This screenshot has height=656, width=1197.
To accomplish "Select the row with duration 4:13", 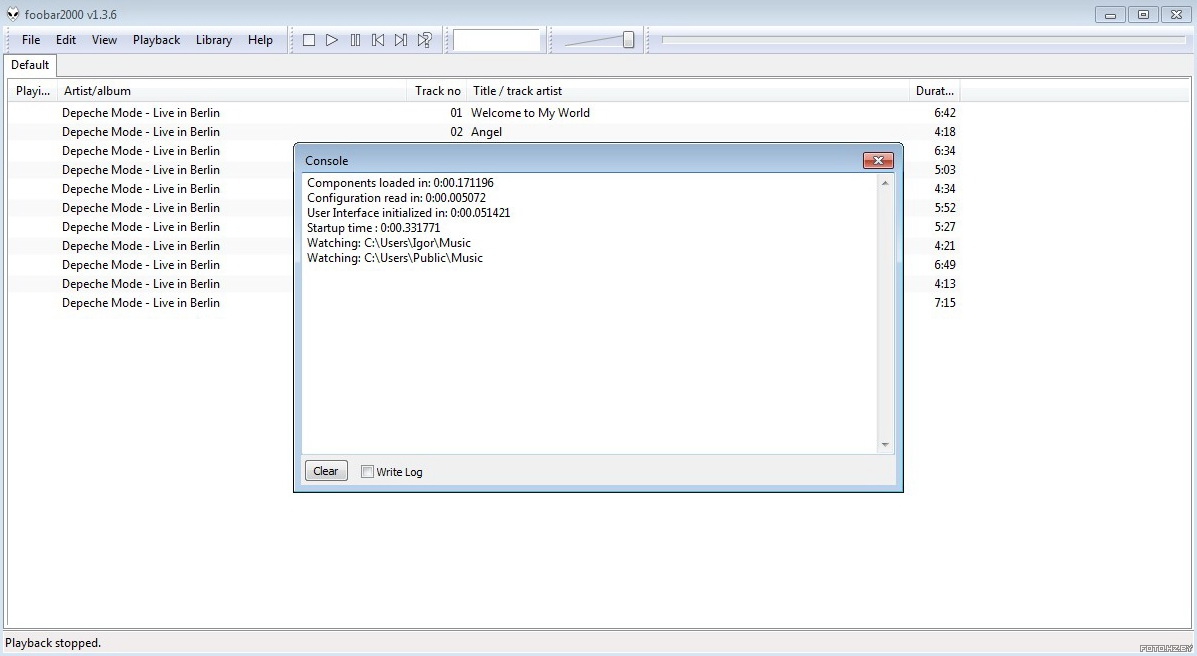I will [945, 284].
